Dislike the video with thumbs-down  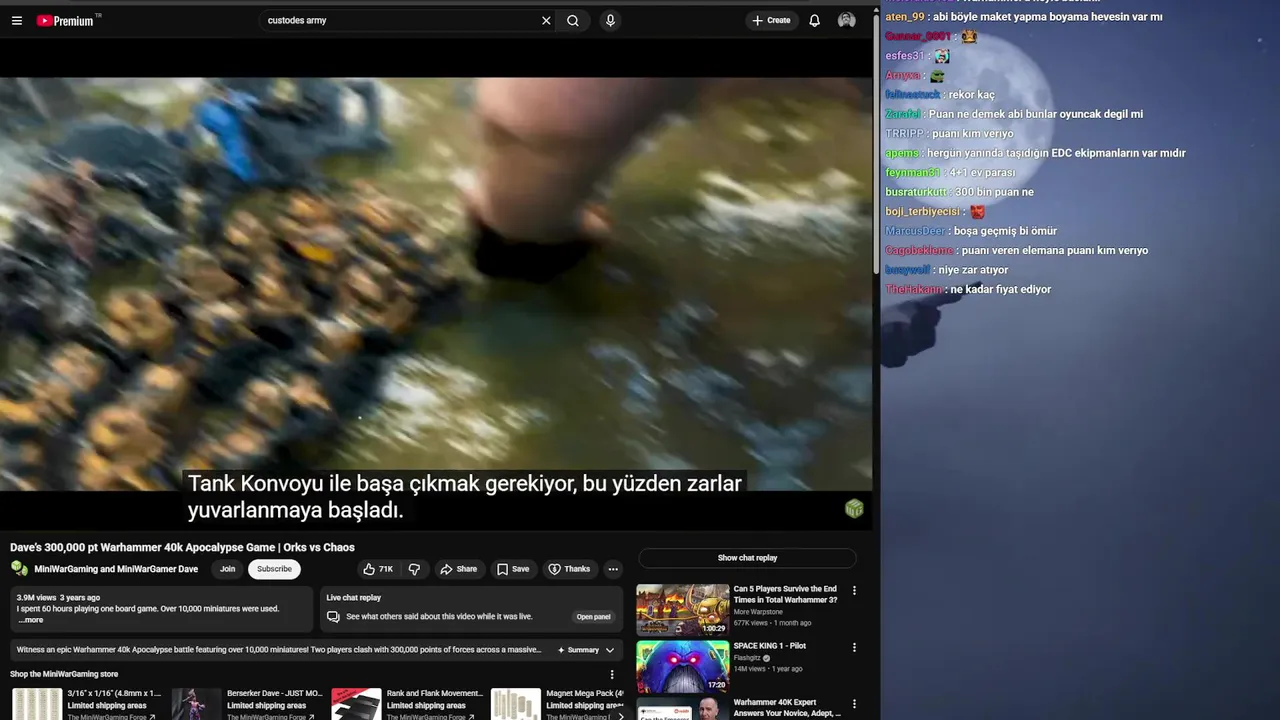[x=414, y=569]
